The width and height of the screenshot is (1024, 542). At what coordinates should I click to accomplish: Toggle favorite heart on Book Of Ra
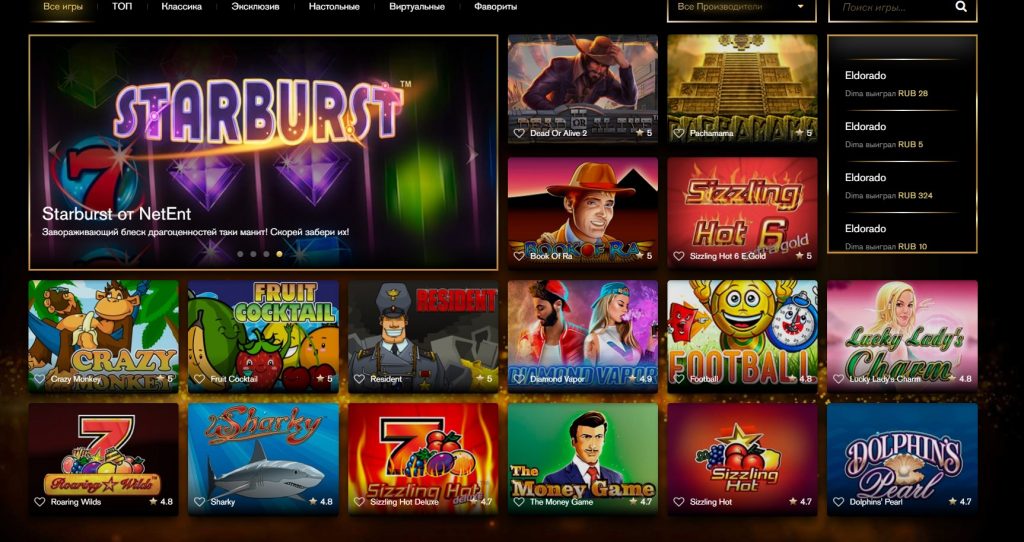pyautogui.click(x=519, y=256)
